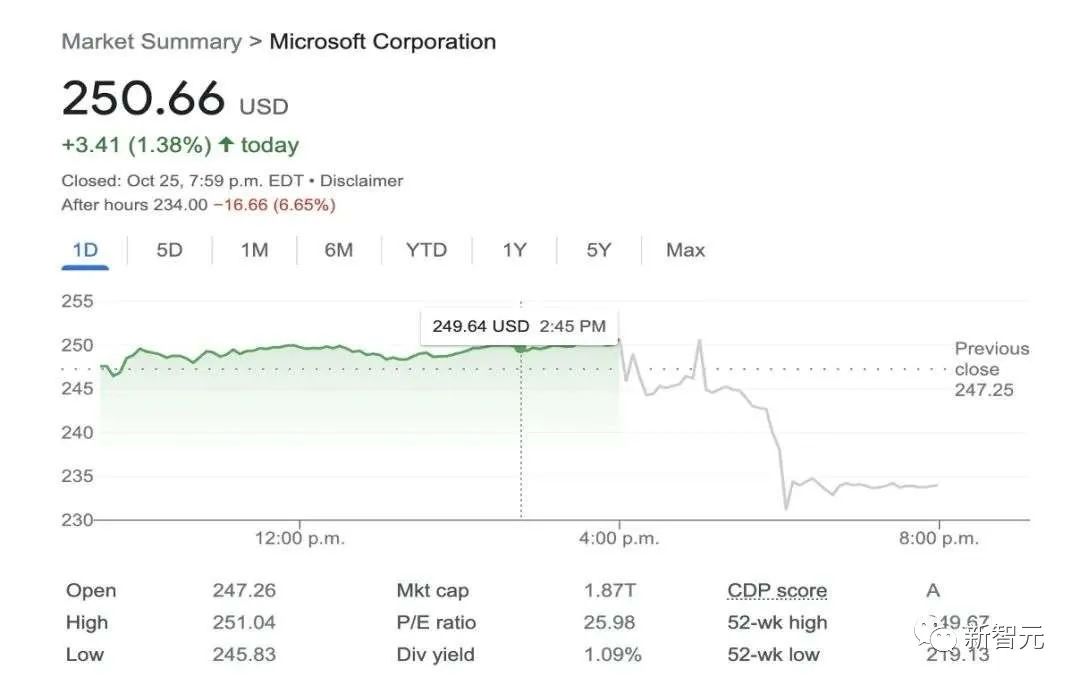Viewport: 1080px width, 685px height.
Task: Open the Disclaimer link
Action: pyautogui.click(x=362, y=181)
